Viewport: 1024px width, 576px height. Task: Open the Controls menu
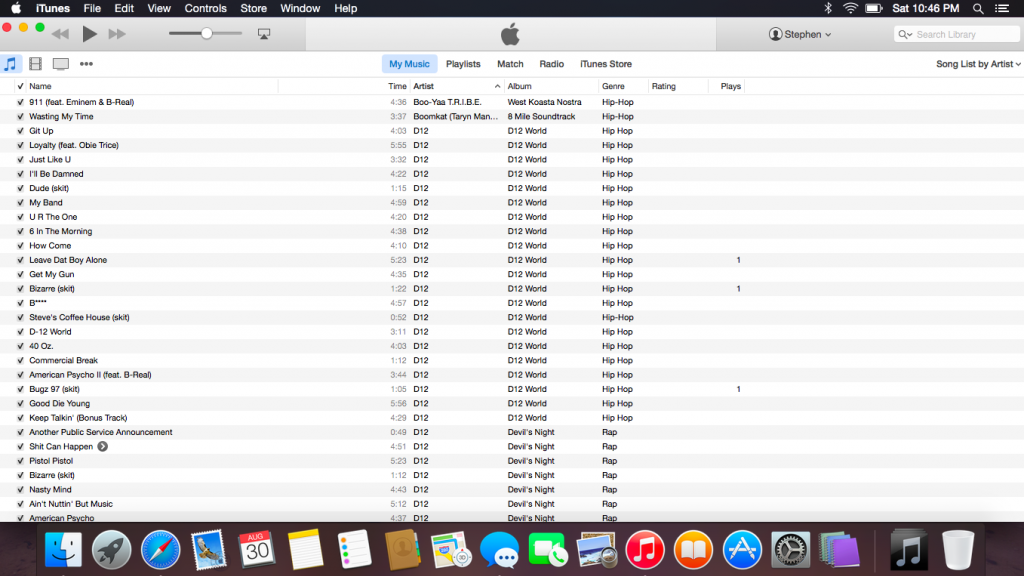[x=205, y=8]
